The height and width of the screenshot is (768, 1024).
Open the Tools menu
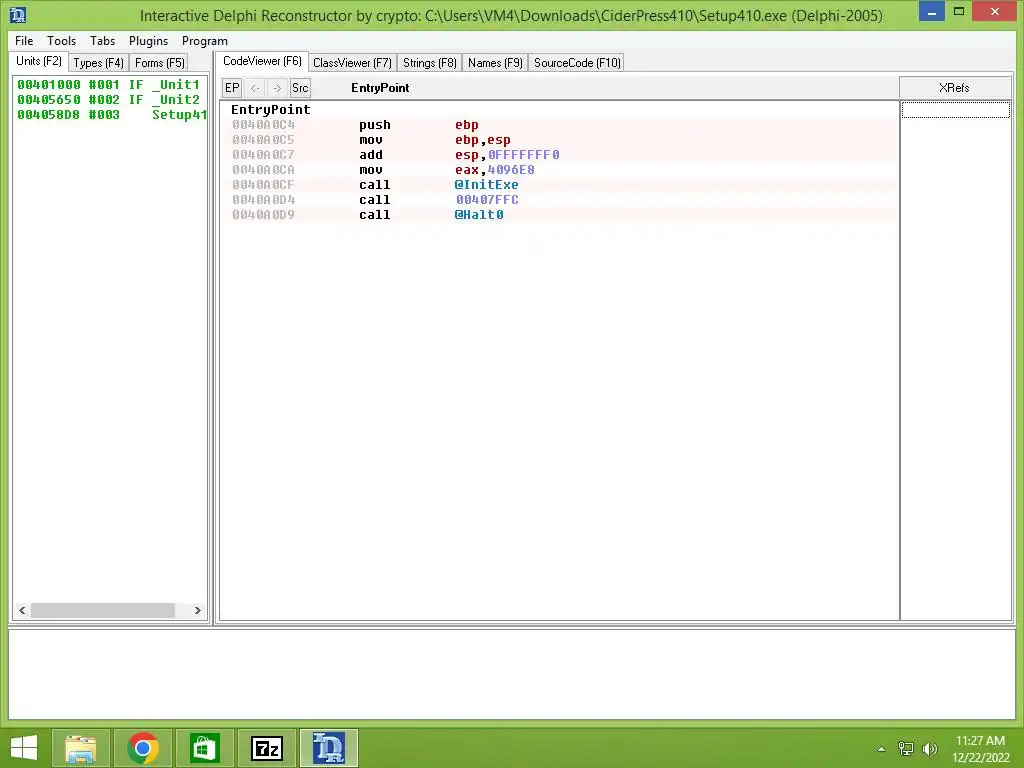click(x=61, y=40)
